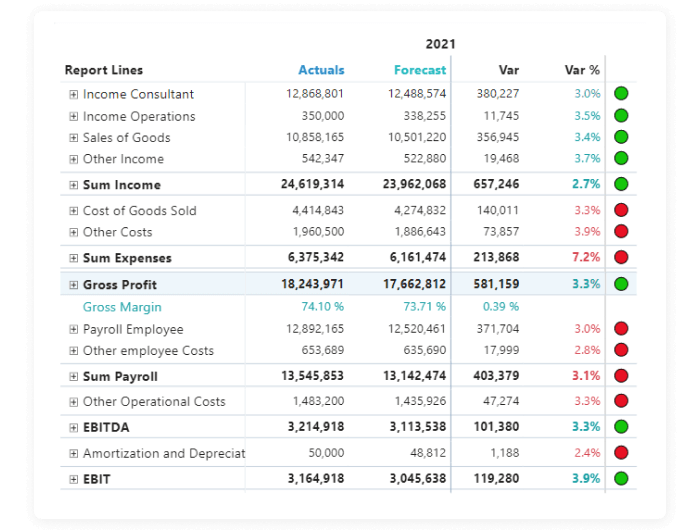This screenshot has height=531, width=699.
Task: Expand the Other Operational Costs row
Action: click(x=74, y=402)
